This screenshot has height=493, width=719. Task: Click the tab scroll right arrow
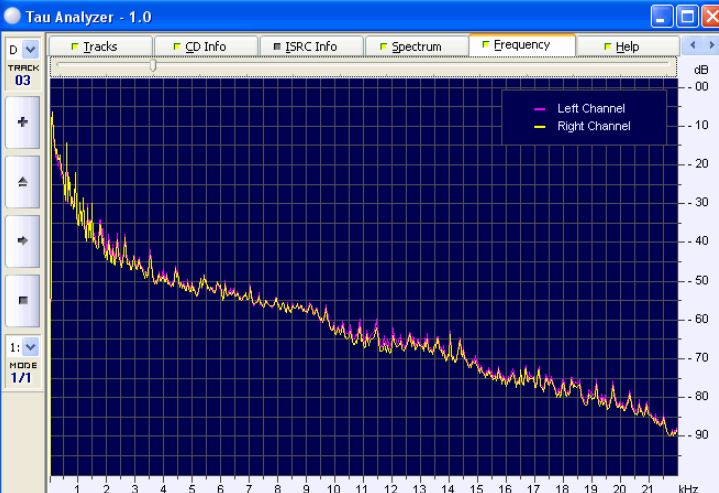pos(712,45)
